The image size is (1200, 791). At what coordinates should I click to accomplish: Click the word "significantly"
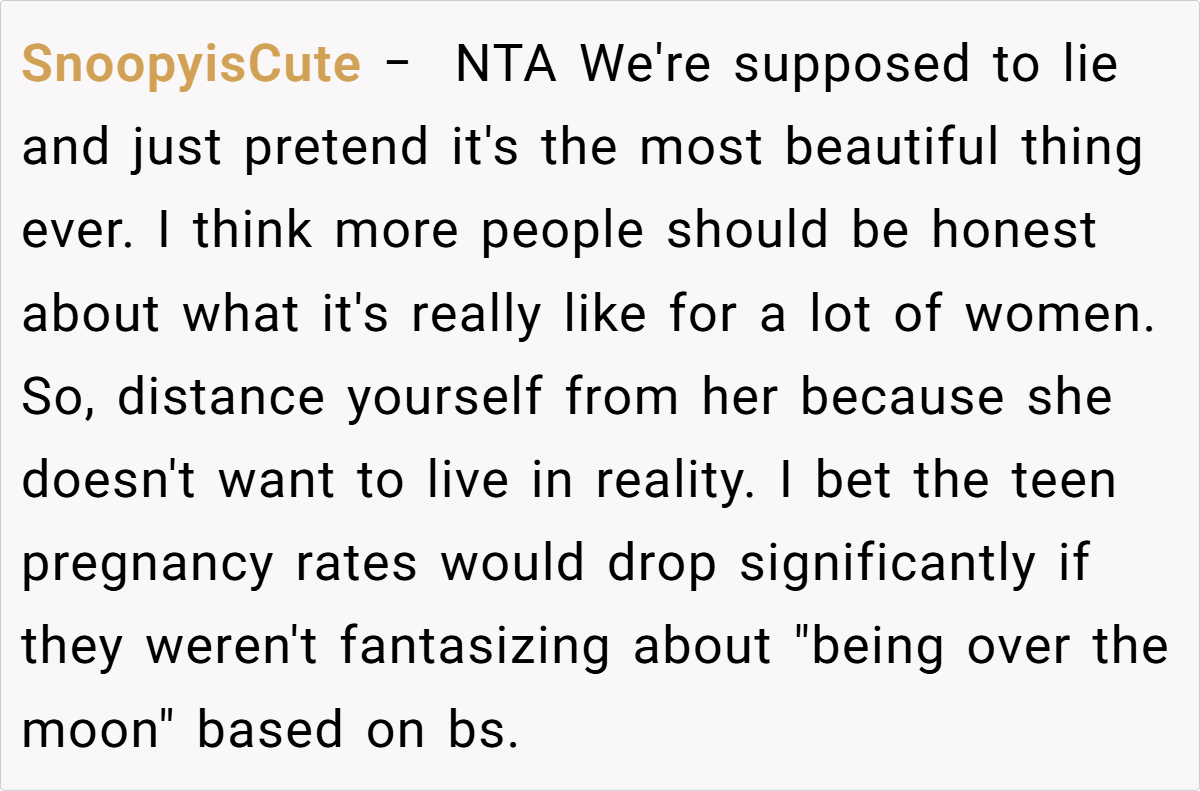tap(887, 563)
